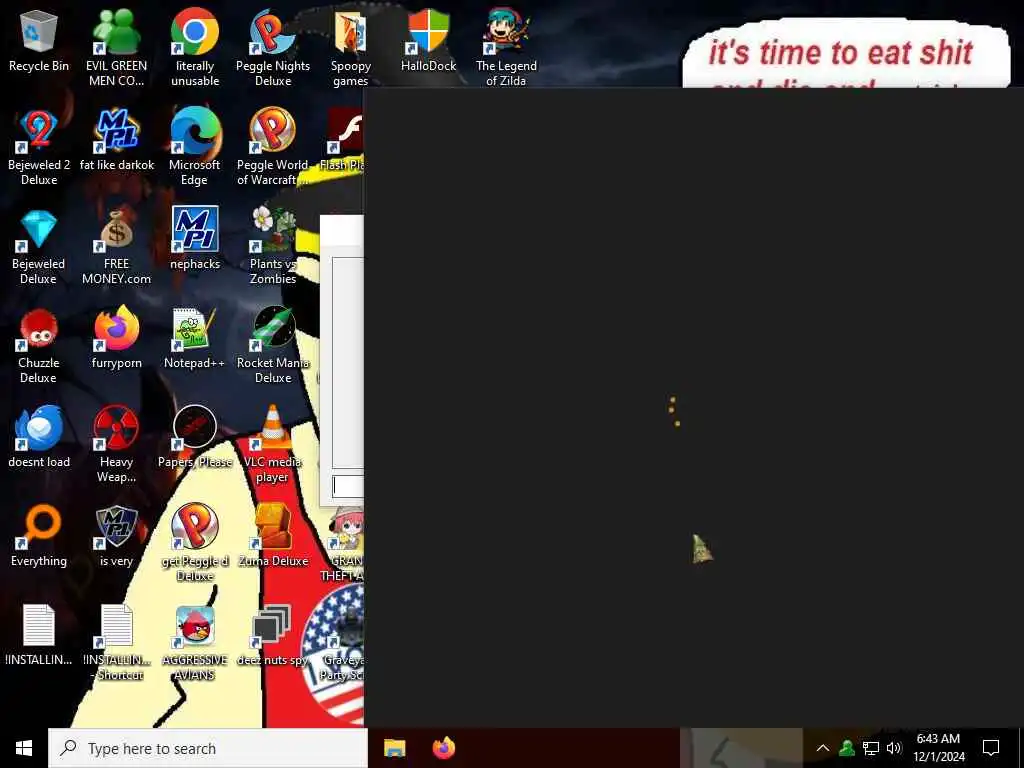Launch get Peggle'd Deluxe shortcut

click(195, 542)
